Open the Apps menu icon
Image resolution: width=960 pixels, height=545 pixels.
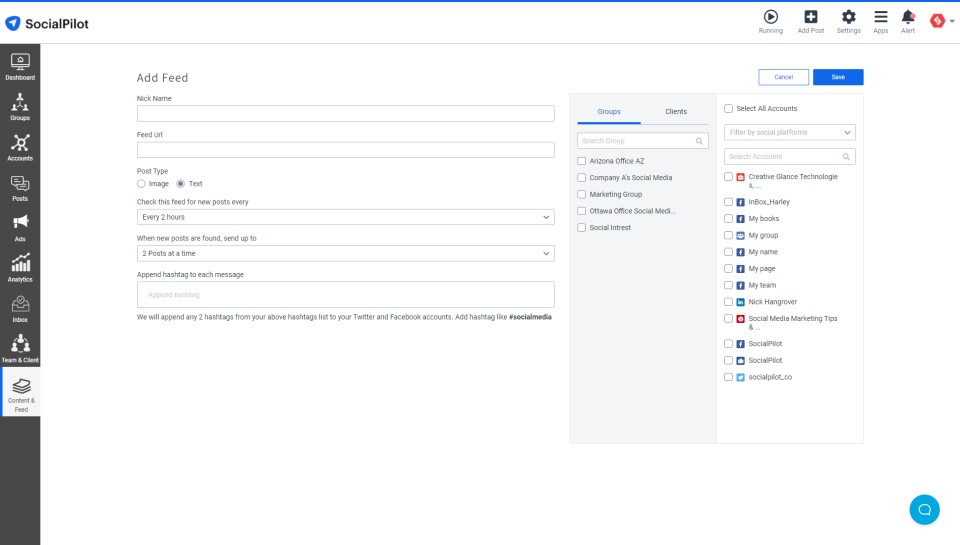coord(880,17)
